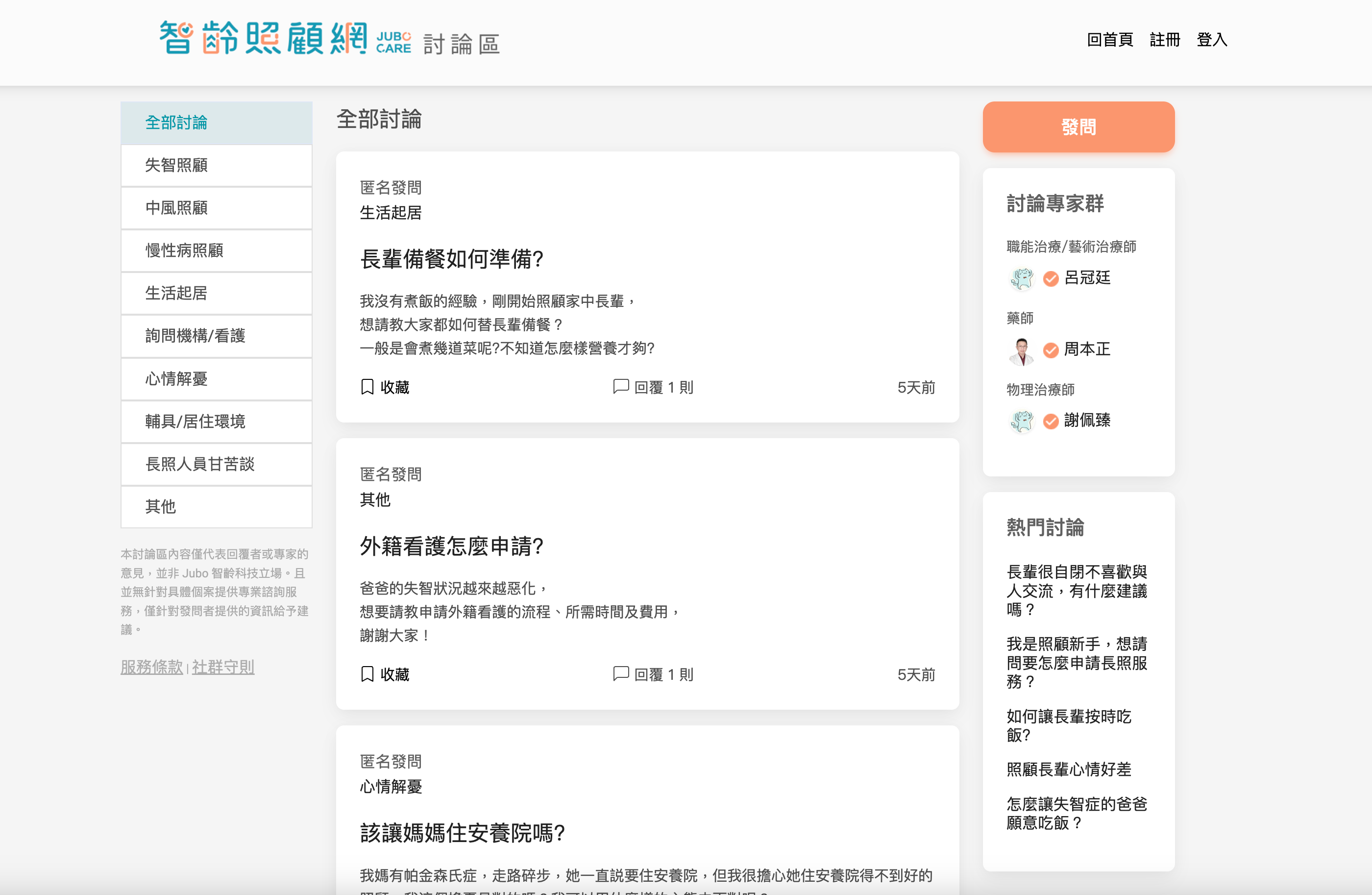Click the orange 發問 button
This screenshot has width=1372, height=895.
(1078, 127)
